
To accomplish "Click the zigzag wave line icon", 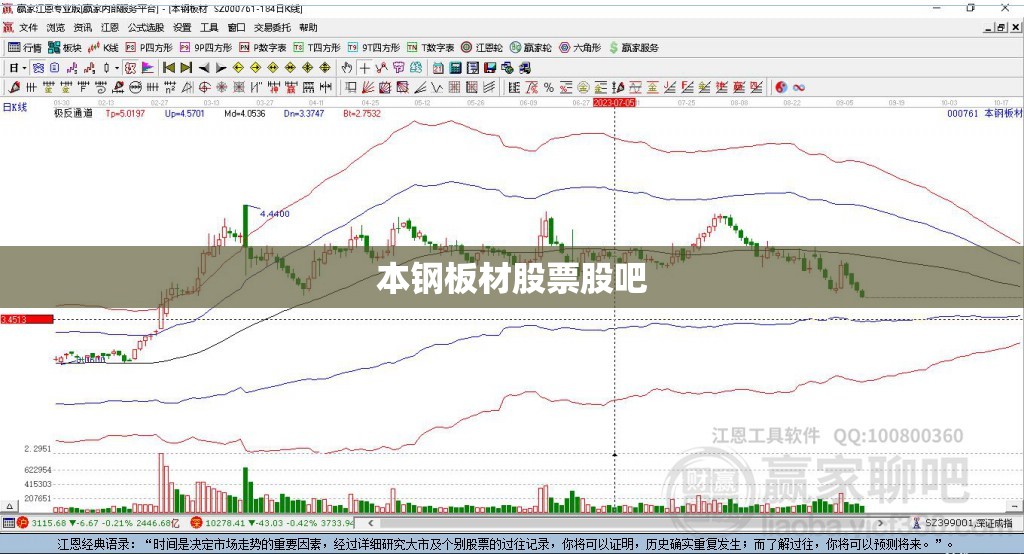I will pyautogui.click(x=437, y=88).
